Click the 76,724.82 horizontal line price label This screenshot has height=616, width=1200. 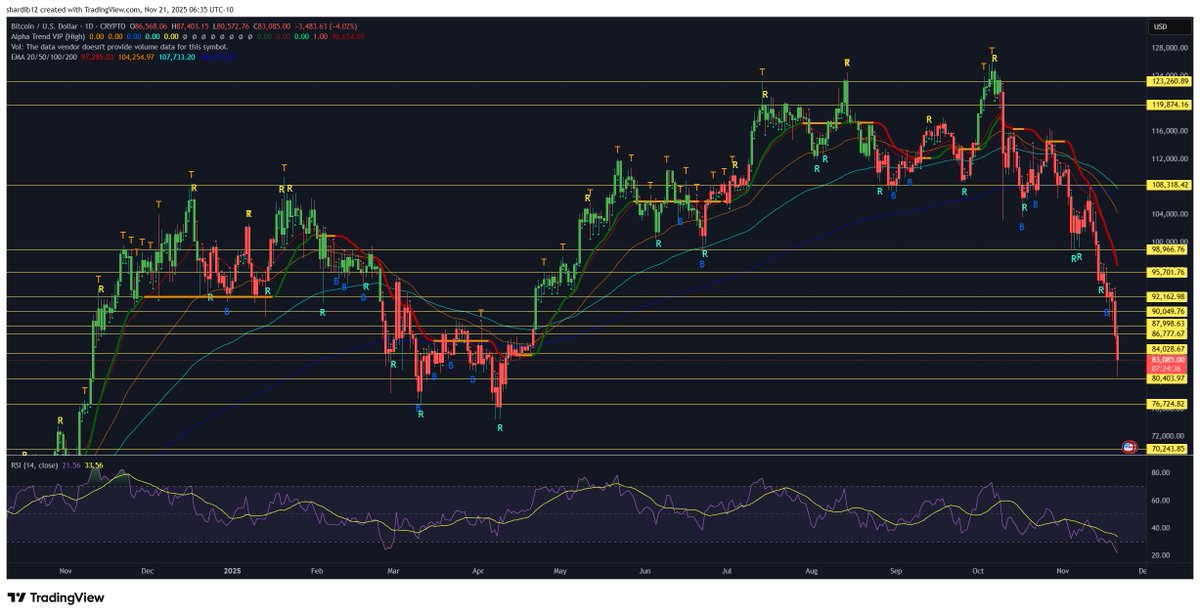(x=1168, y=404)
